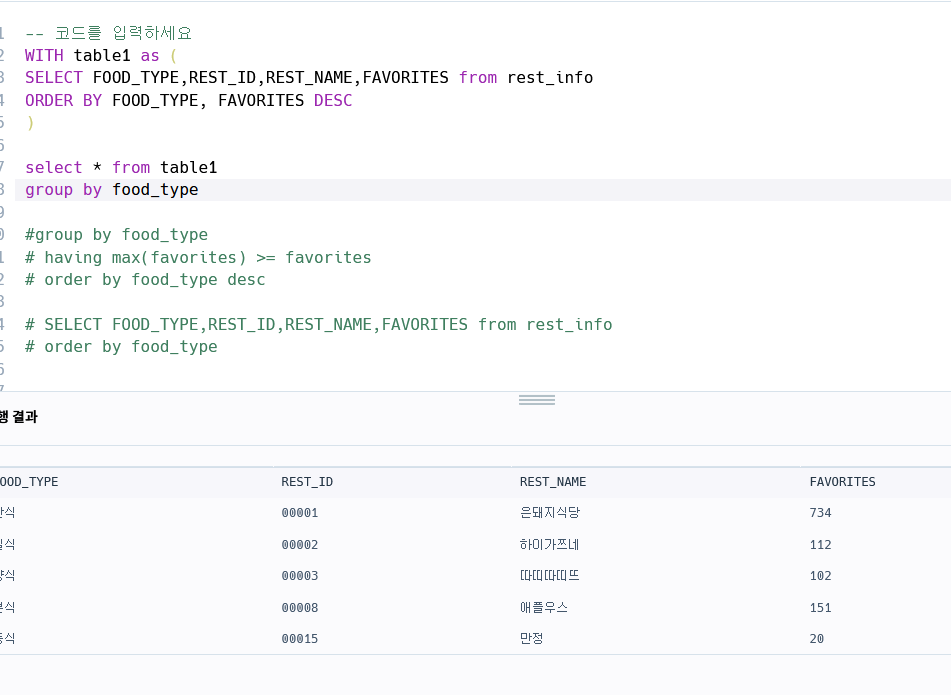This screenshot has height=695, width=951.
Task: Click the panel resize handle above results
Action: (x=537, y=400)
